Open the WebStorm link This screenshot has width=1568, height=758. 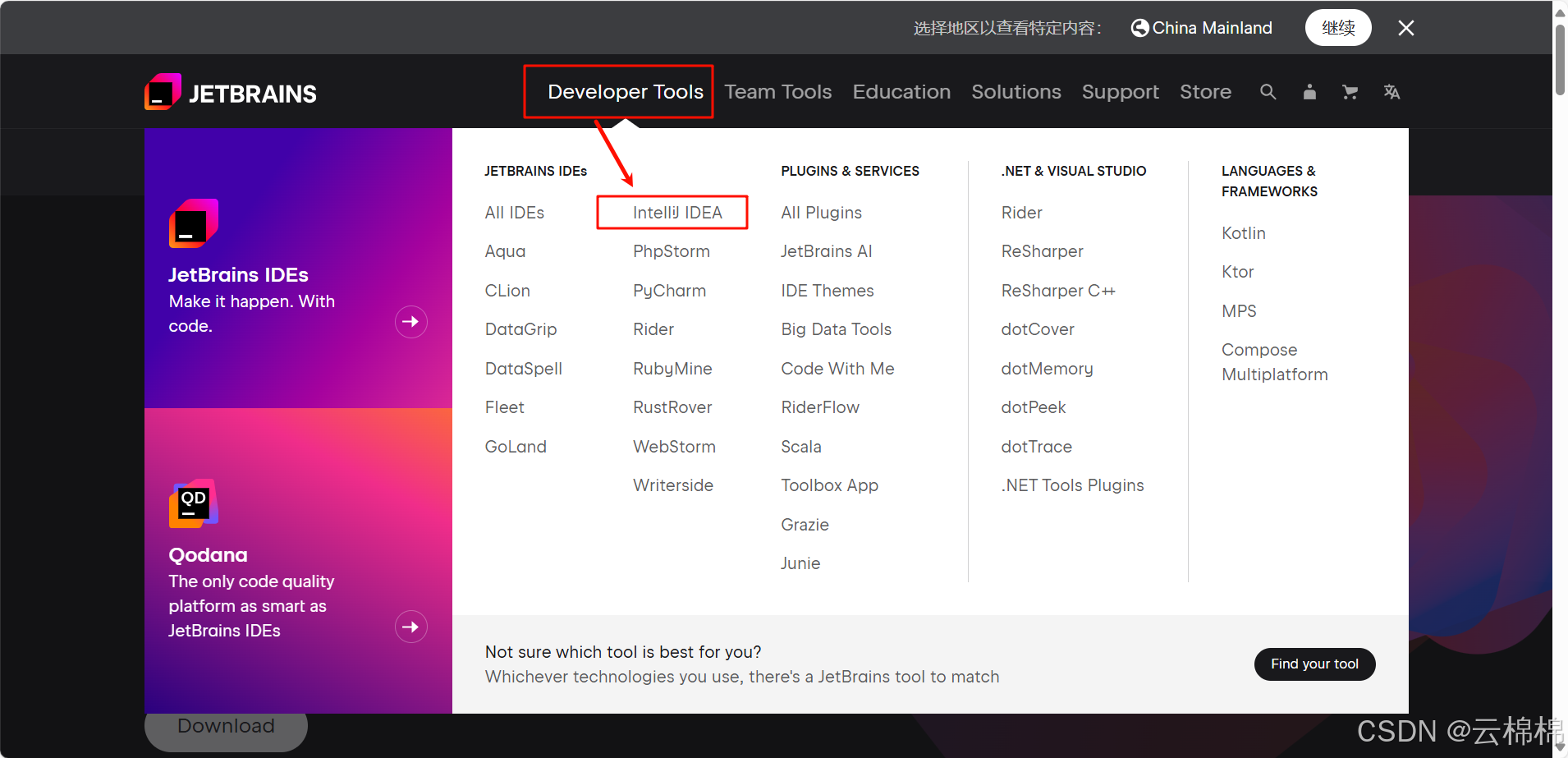pos(674,447)
